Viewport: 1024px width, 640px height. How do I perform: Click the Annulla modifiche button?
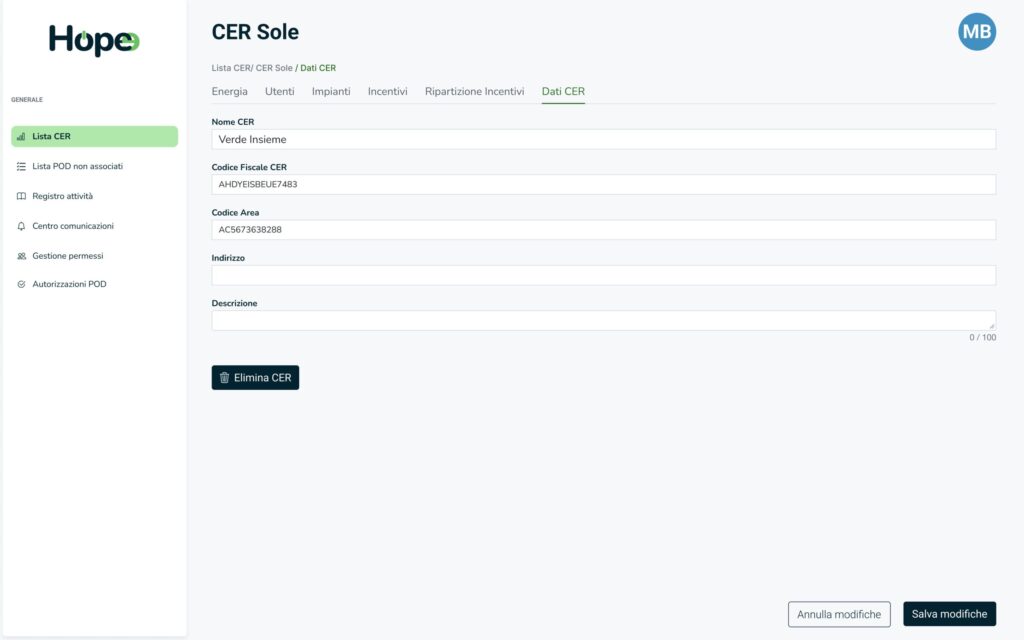click(x=839, y=614)
